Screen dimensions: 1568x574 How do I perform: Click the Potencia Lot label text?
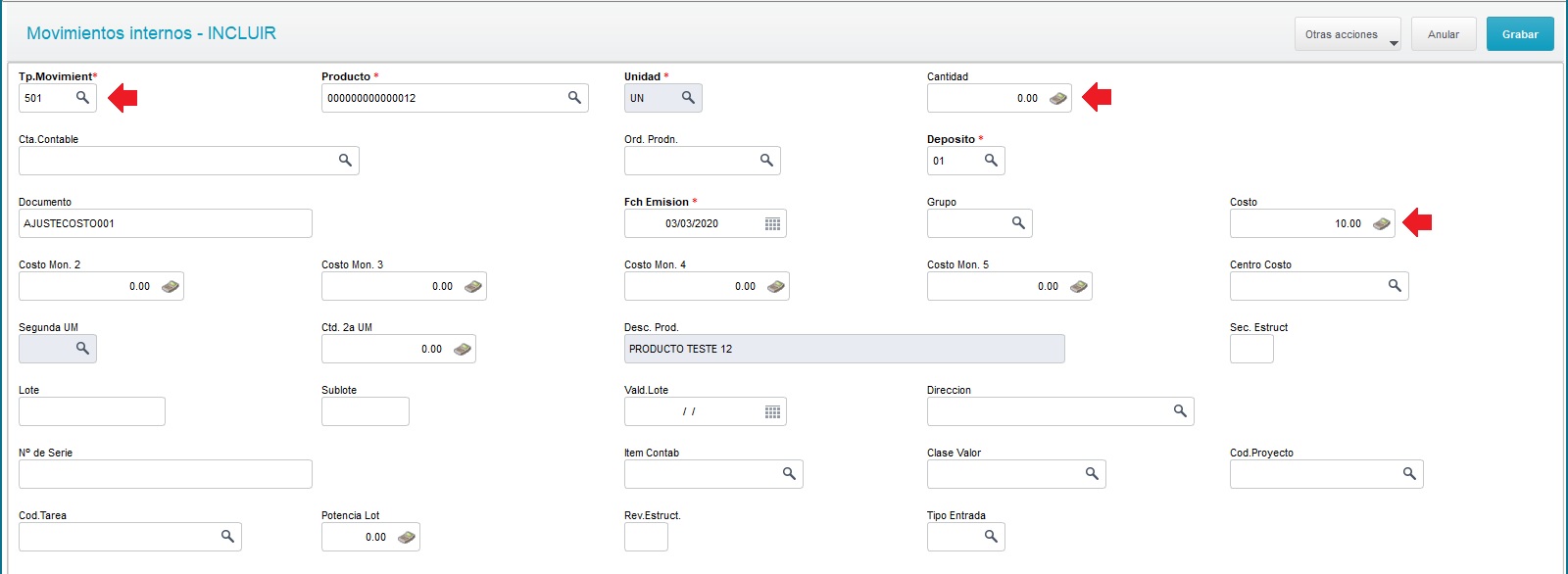(350, 515)
